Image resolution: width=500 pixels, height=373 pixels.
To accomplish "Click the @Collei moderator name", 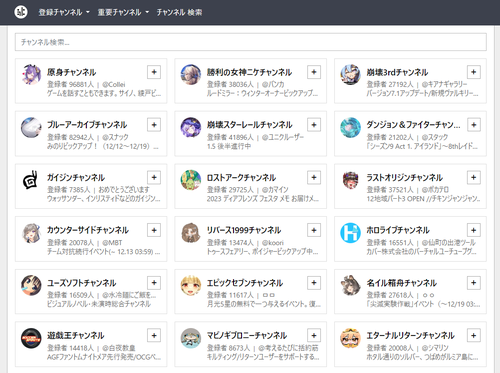I will click(114, 85).
